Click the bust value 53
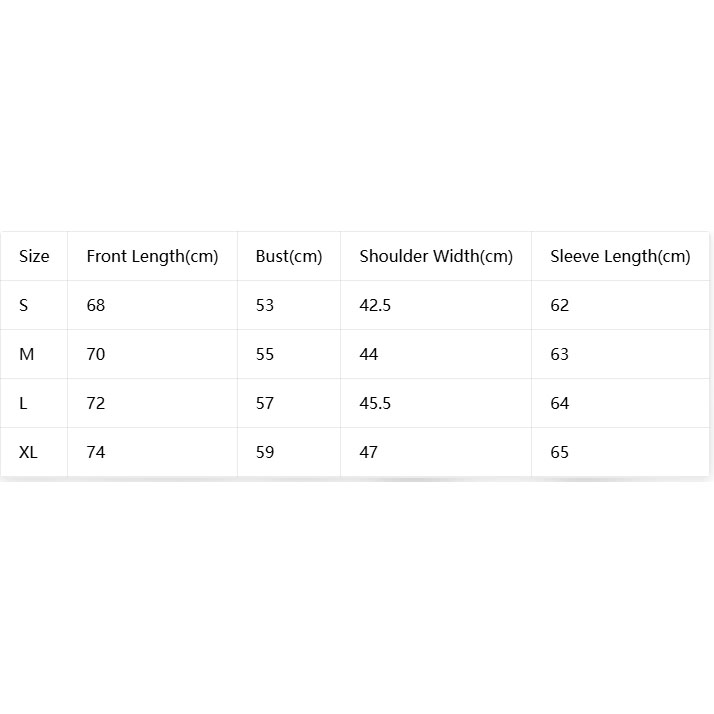Viewport: 714px width, 714px height. click(x=265, y=305)
